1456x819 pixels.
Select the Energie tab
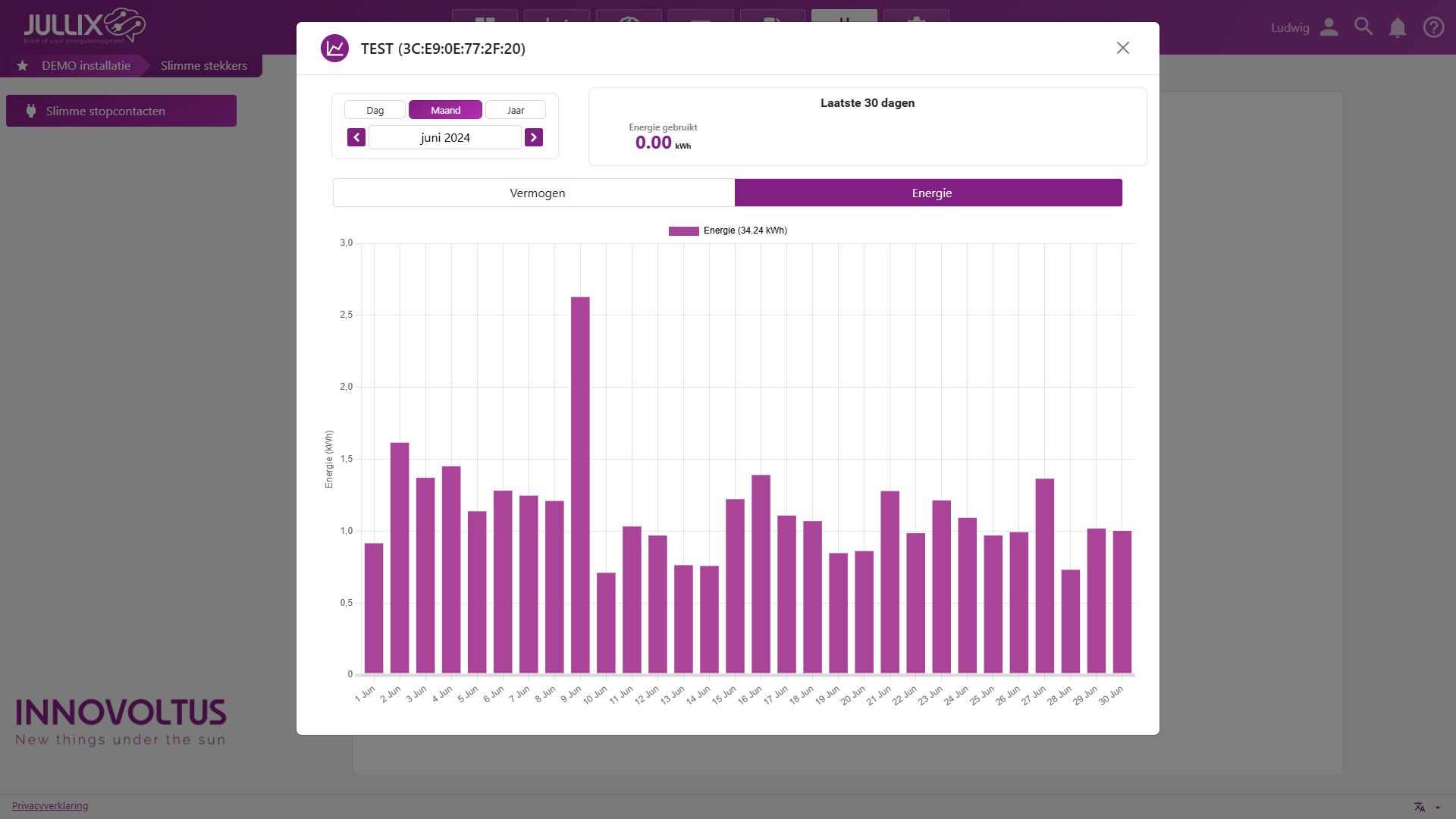click(x=931, y=193)
